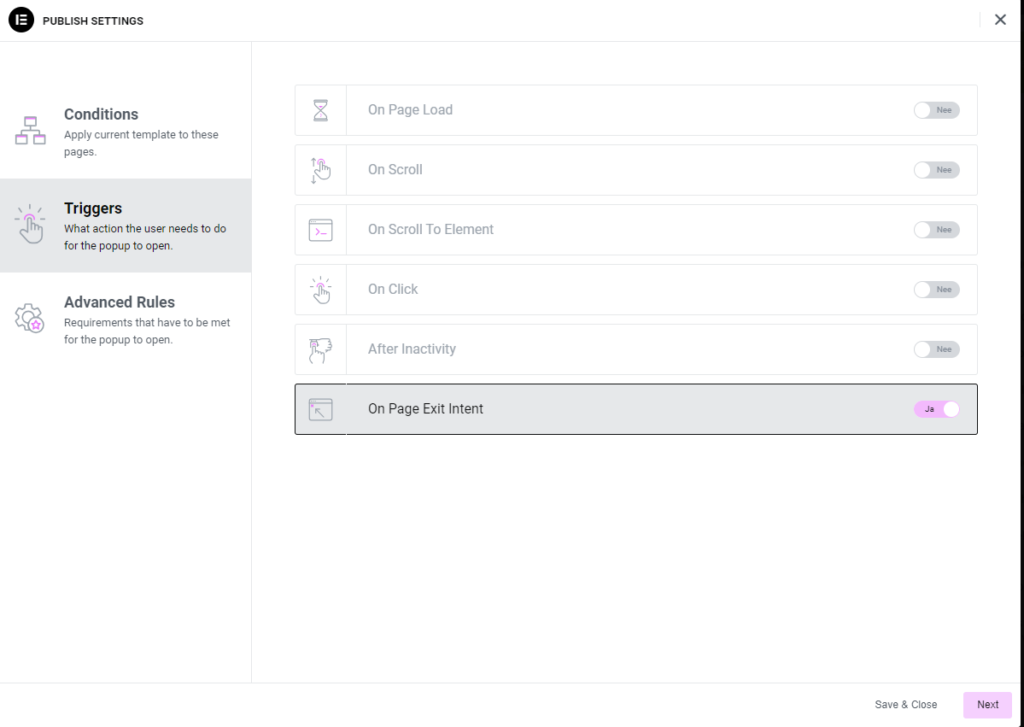Click the On Scroll To Element icon
This screenshot has width=1024, height=727.
[x=321, y=230]
